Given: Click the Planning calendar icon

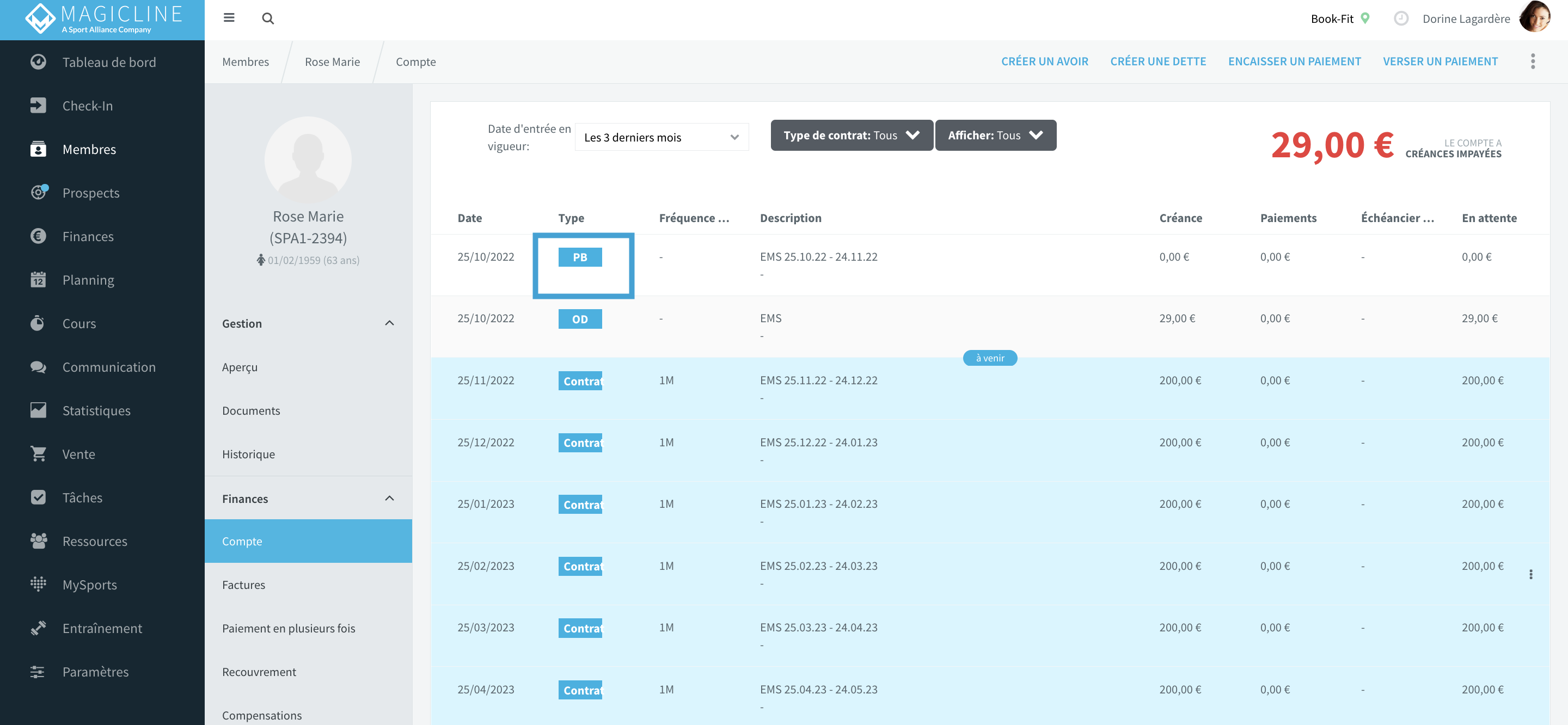Looking at the screenshot, I should pyautogui.click(x=38, y=279).
